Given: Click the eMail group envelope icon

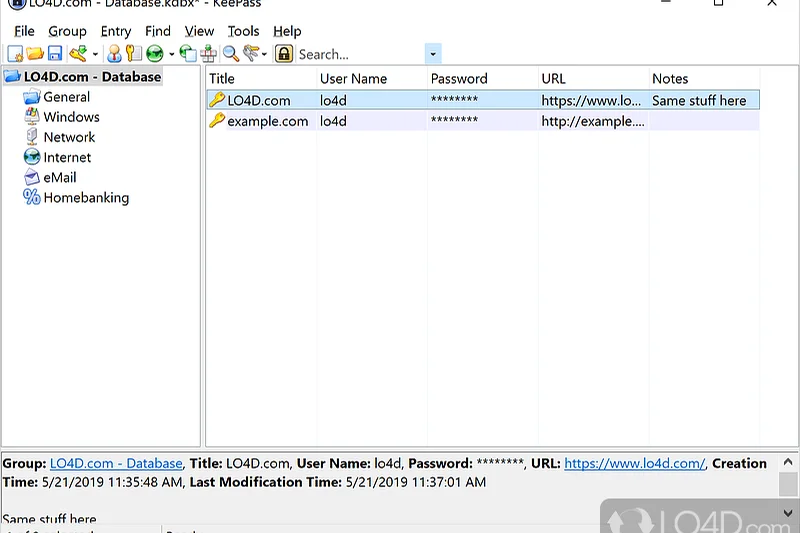Looking at the screenshot, I should (x=32, y=177).
